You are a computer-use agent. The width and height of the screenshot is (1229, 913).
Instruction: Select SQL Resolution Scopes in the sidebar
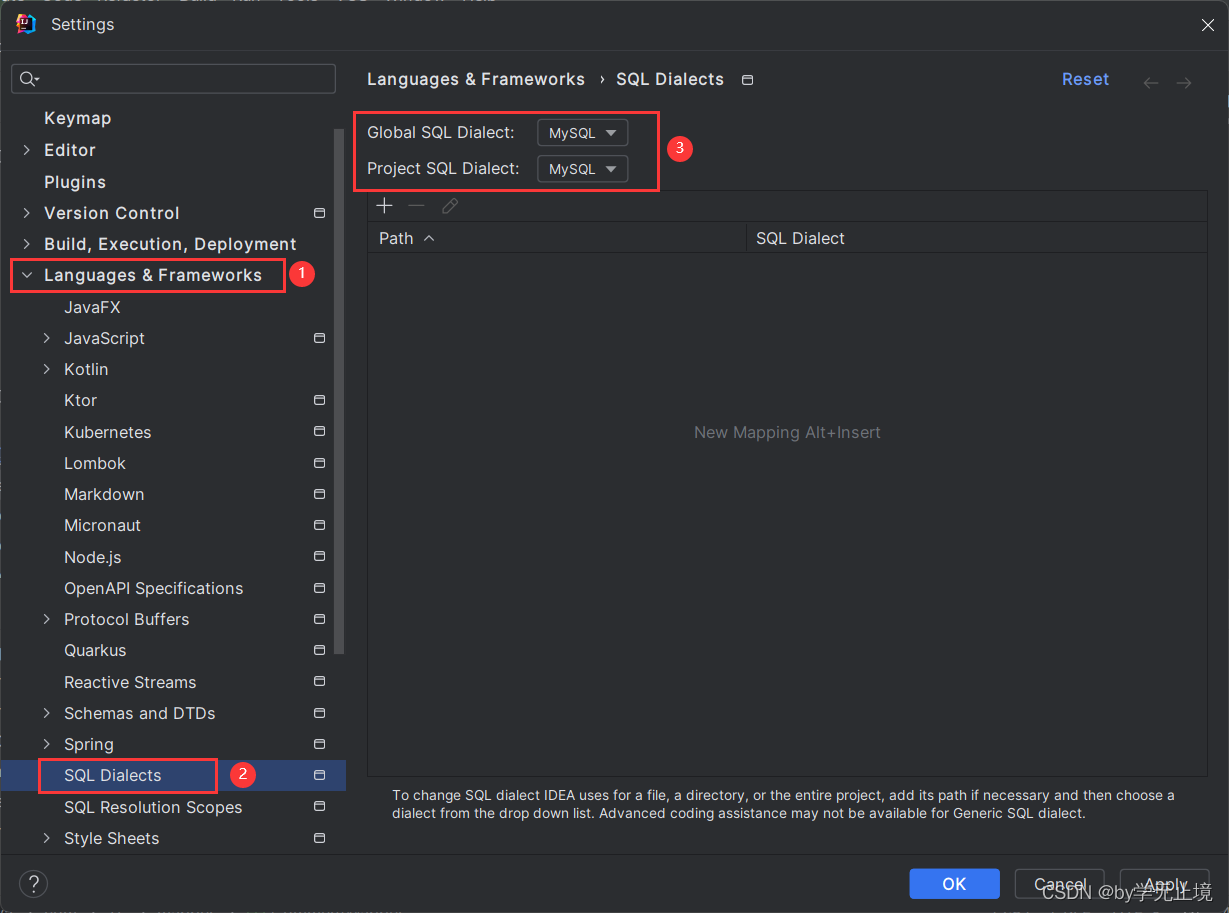coord(152,807)
